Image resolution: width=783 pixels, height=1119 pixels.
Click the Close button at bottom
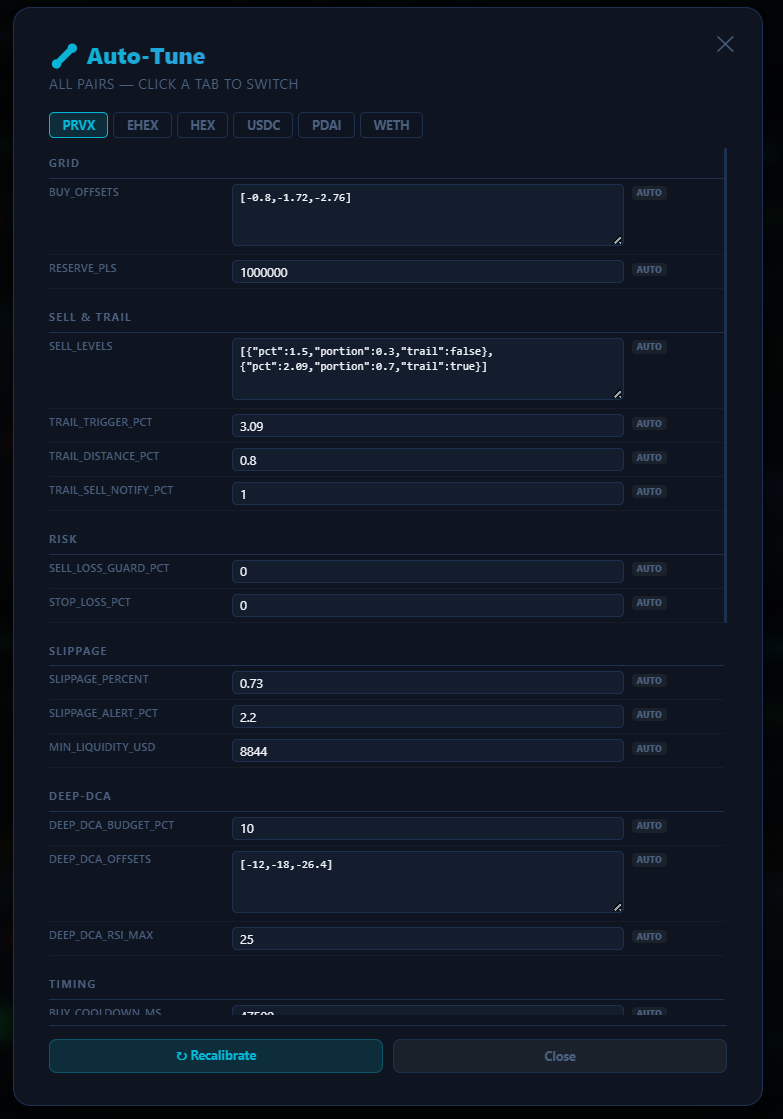560,1055
